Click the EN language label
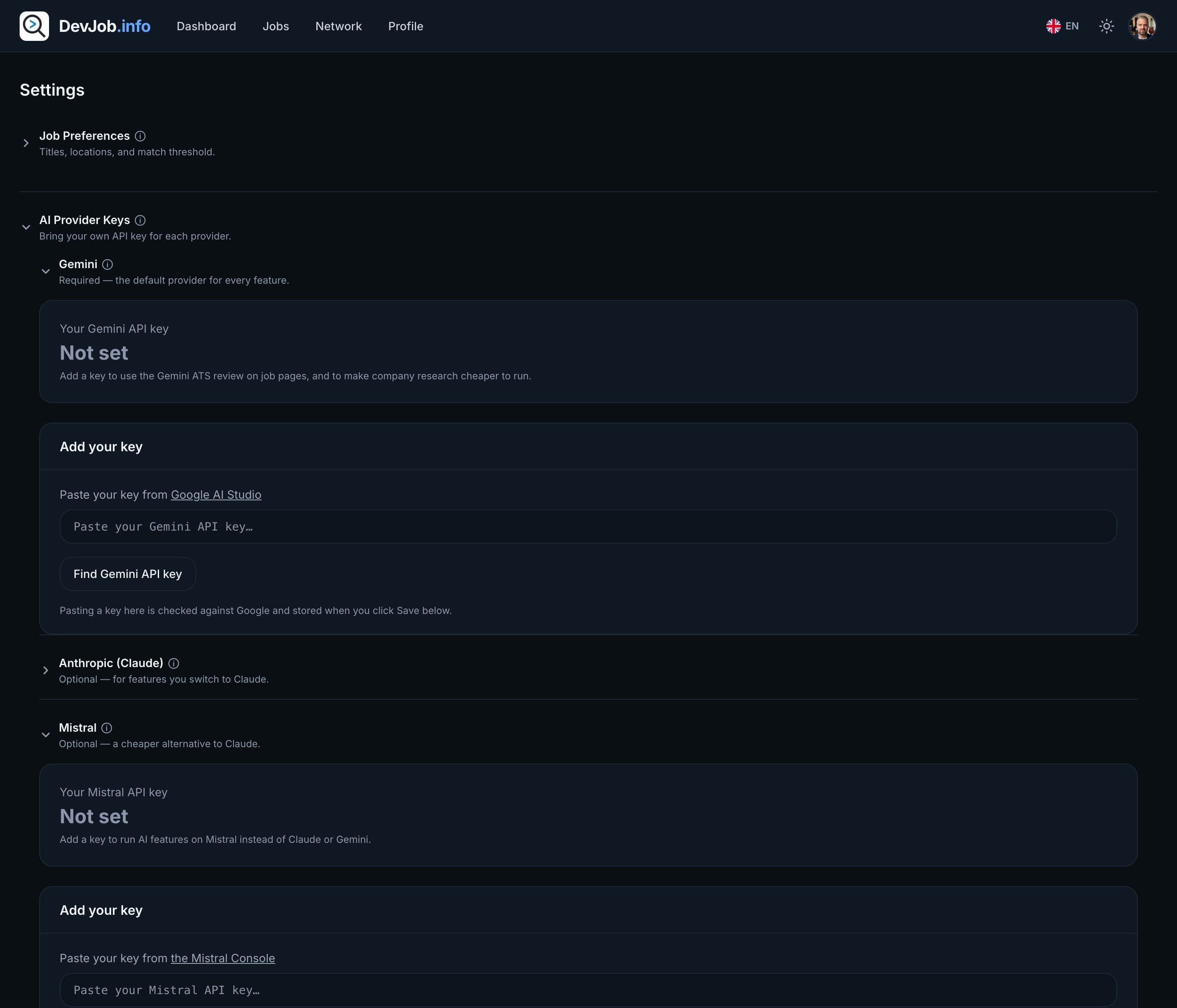This screenshot has height=1008, width=1177. 1072,26
